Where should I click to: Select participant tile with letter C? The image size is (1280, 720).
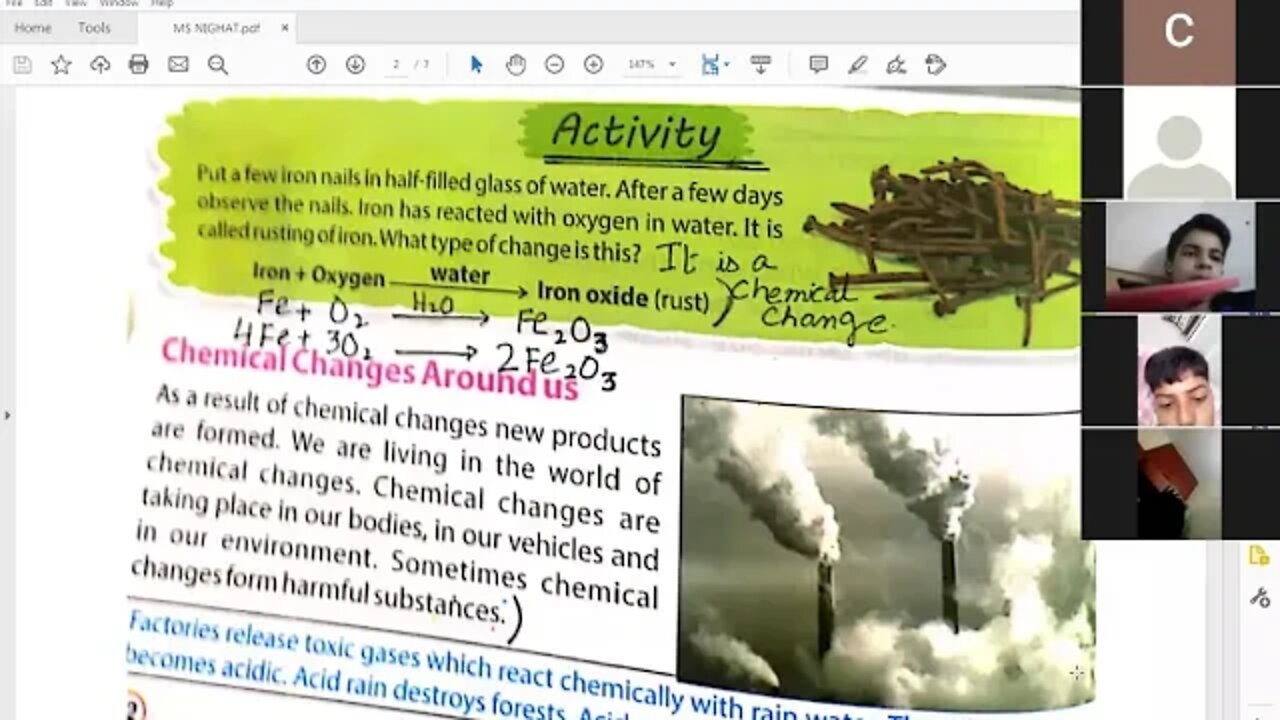[x=1179, y=42]
